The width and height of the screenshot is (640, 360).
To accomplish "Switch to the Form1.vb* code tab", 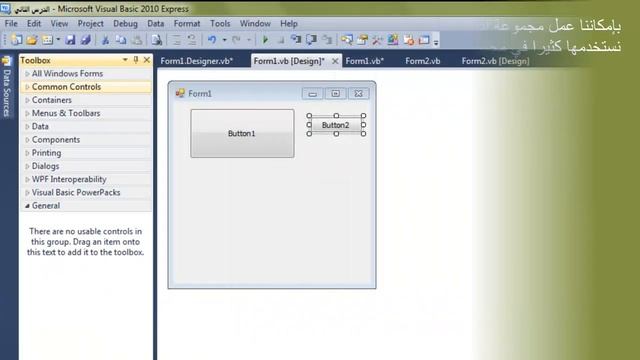I will [364, 61].
